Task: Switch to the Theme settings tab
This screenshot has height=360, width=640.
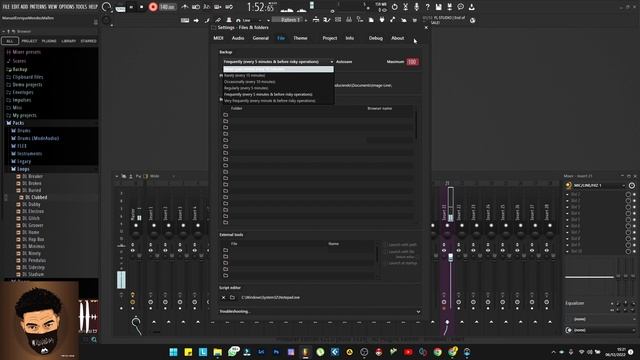Action: pyautogui.click(x=300, y=38)
